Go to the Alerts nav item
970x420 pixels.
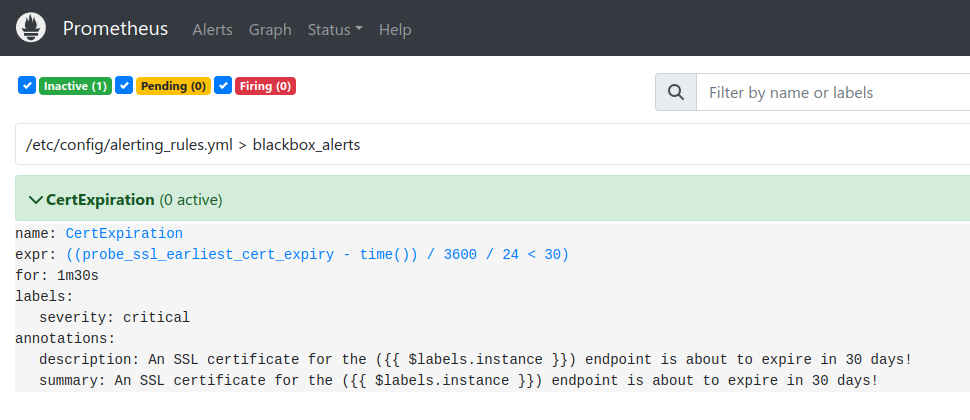pyautogui.click(x=212, y=30)
